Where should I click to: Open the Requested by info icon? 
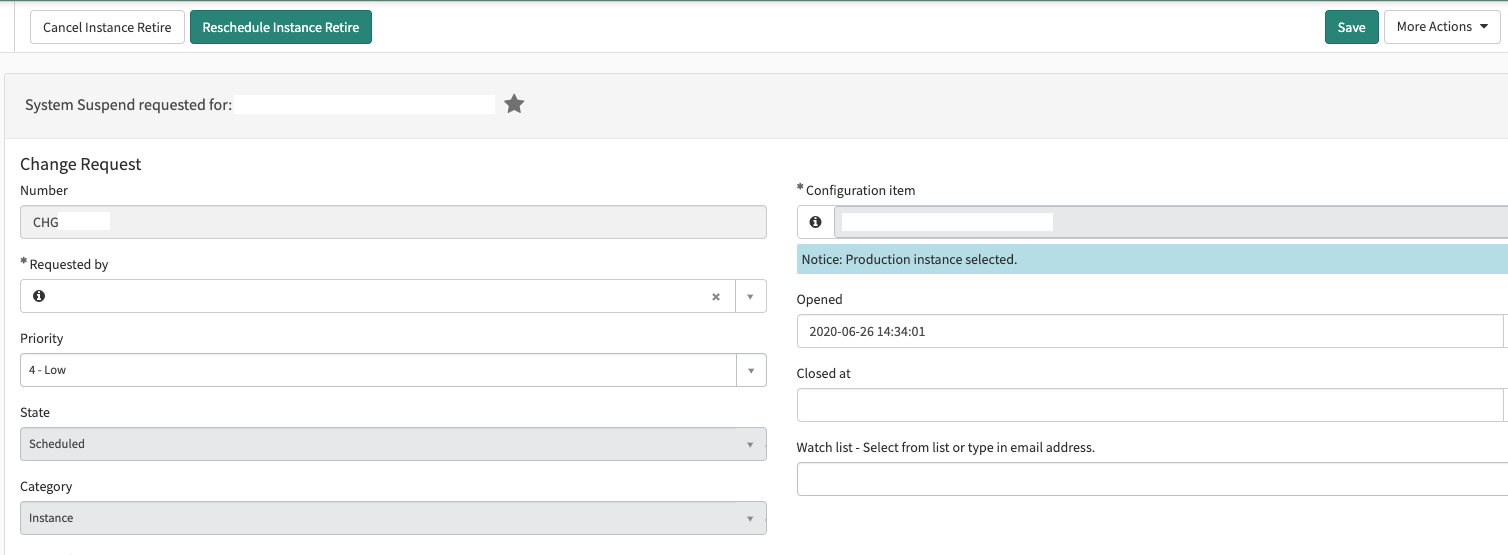(x=39, y=296)
